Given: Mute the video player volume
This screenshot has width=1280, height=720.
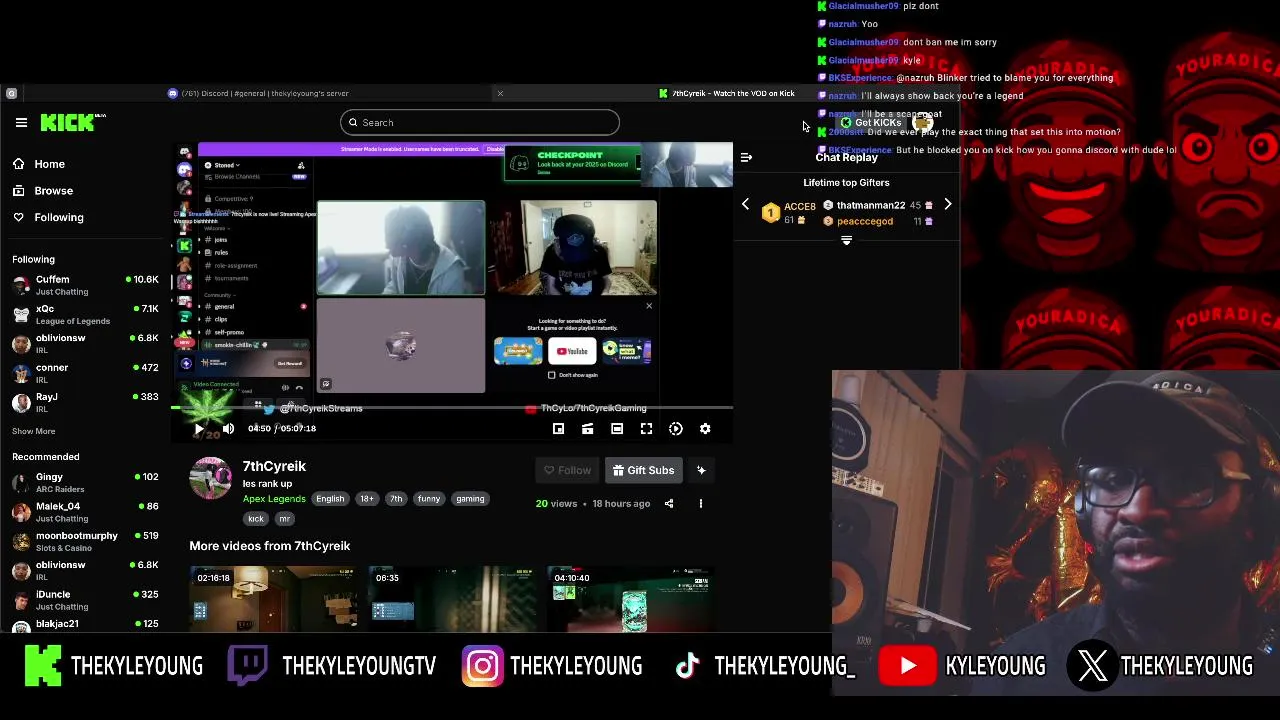Looking at the screenshot, I should tap(228, 429).
